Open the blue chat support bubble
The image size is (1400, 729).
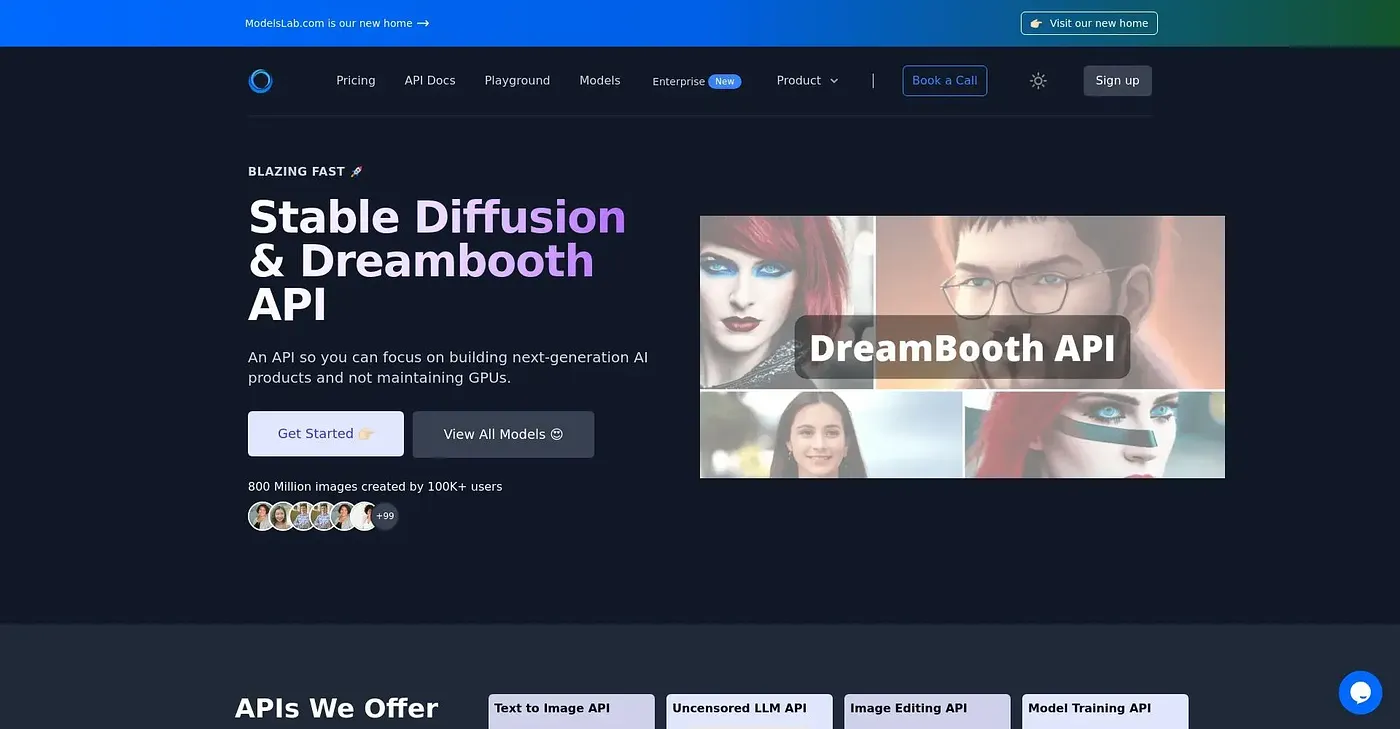[1360, 692]
